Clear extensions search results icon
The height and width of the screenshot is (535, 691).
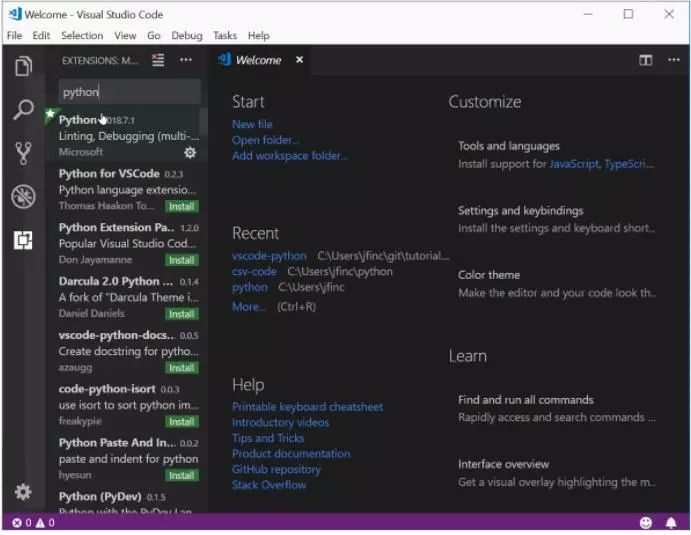coord(158,60)
